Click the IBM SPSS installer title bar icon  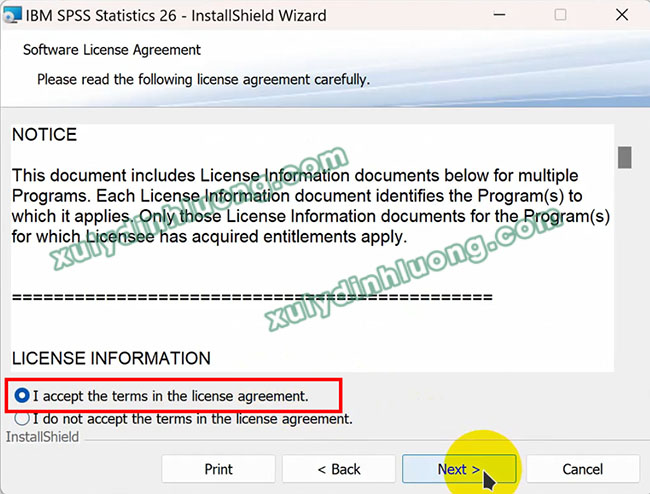click(x=11, y=15)
